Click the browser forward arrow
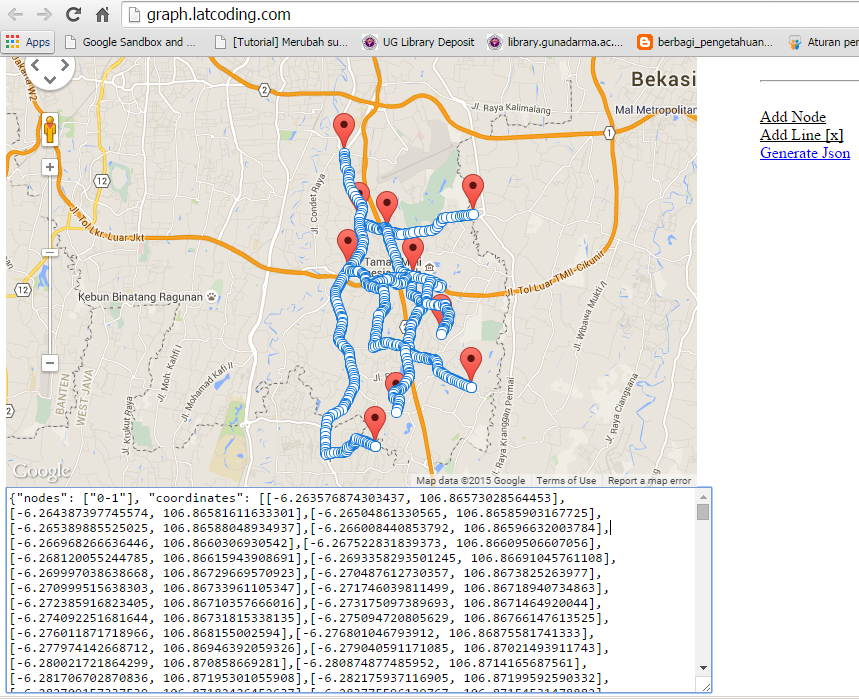The image size is (859, 699). 44,14
